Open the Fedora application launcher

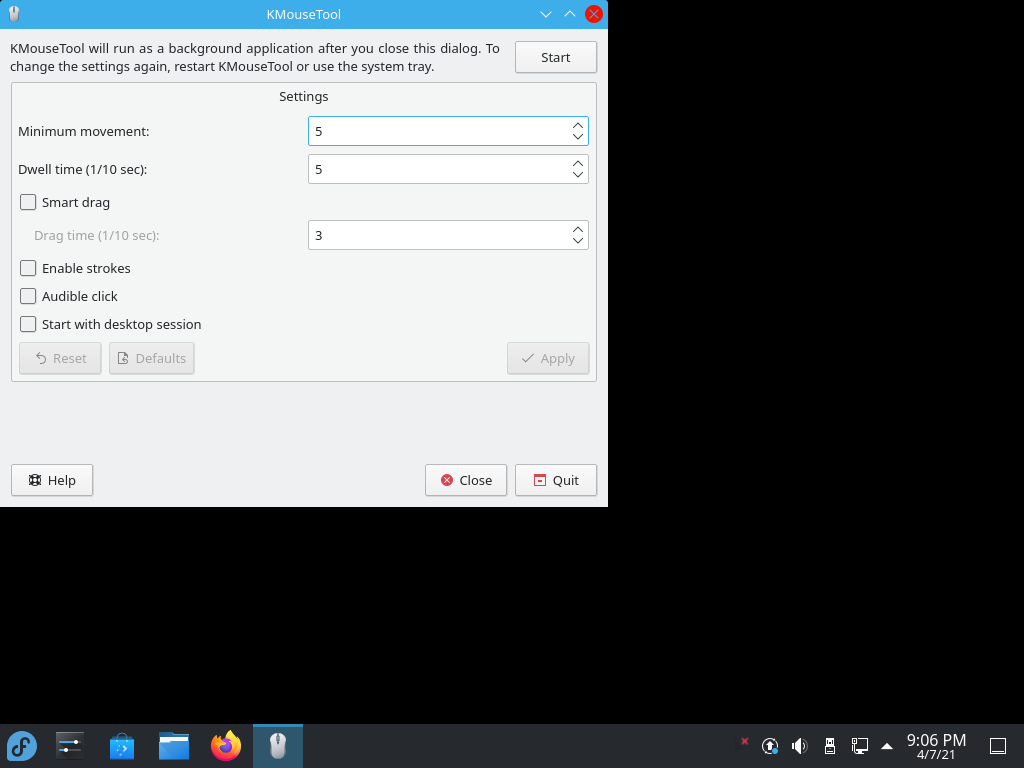click(x=22, y=746)
